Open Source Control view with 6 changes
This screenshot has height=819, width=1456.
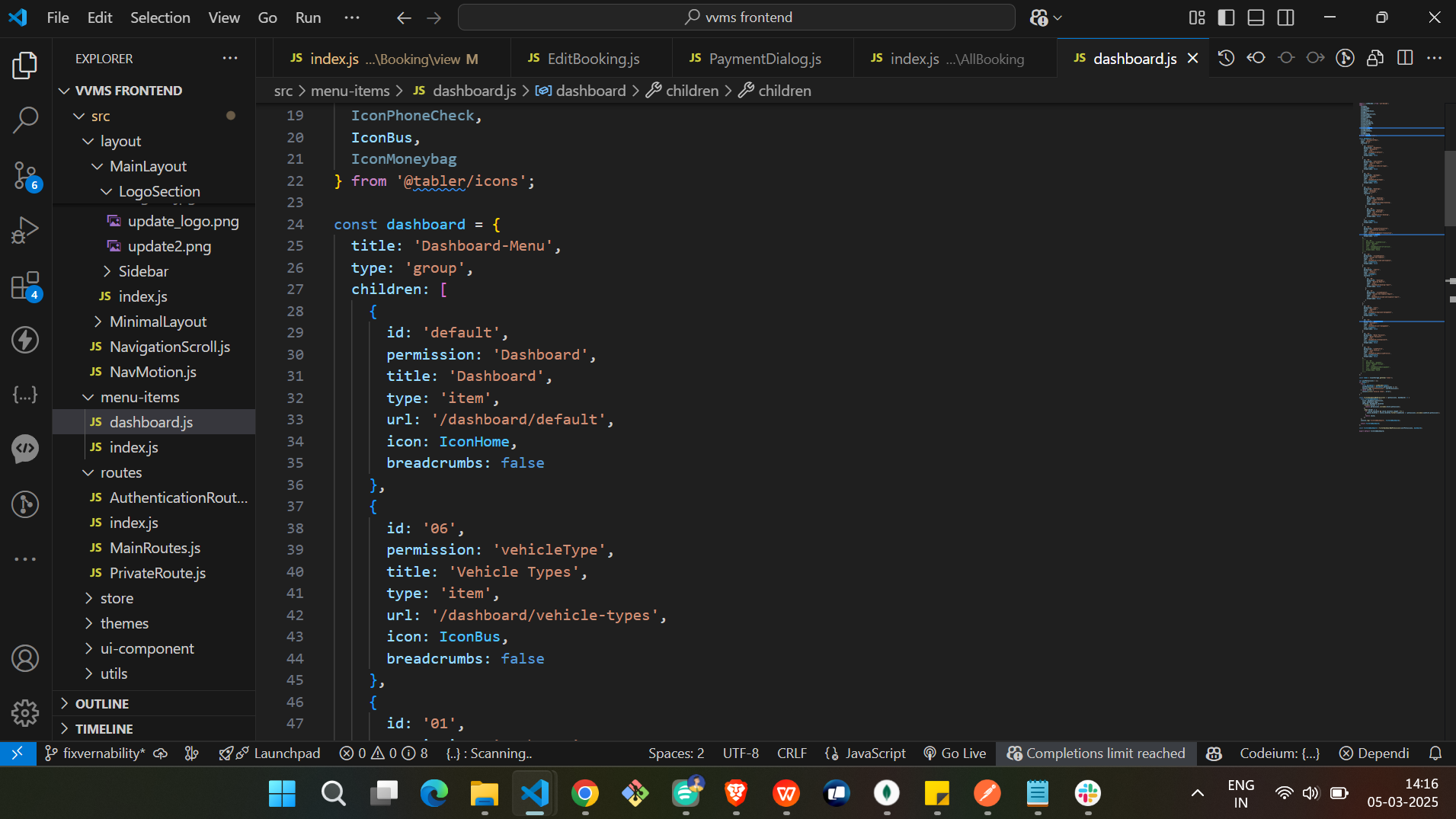point(25,176)
